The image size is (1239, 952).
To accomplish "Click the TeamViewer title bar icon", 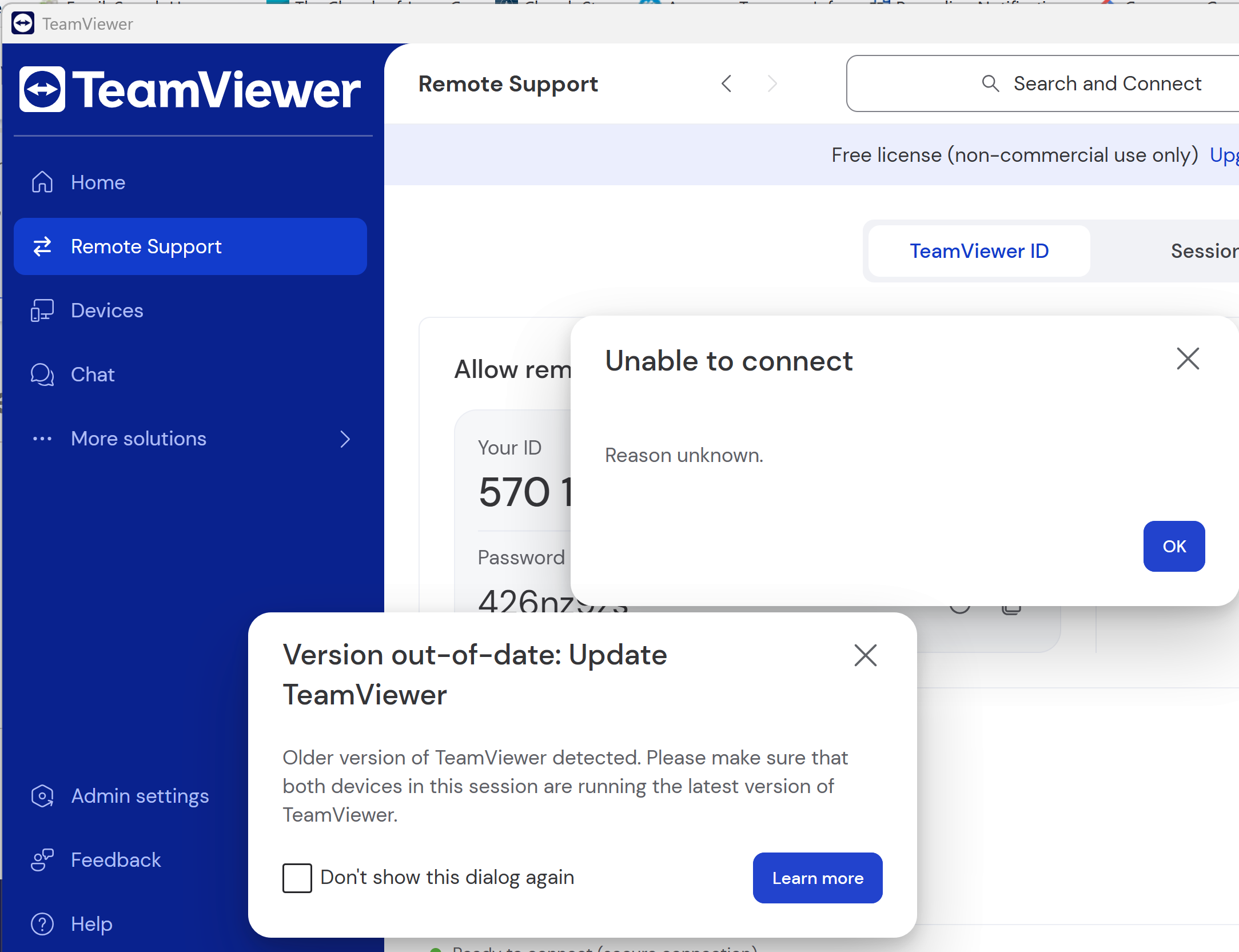I will 23,23.
